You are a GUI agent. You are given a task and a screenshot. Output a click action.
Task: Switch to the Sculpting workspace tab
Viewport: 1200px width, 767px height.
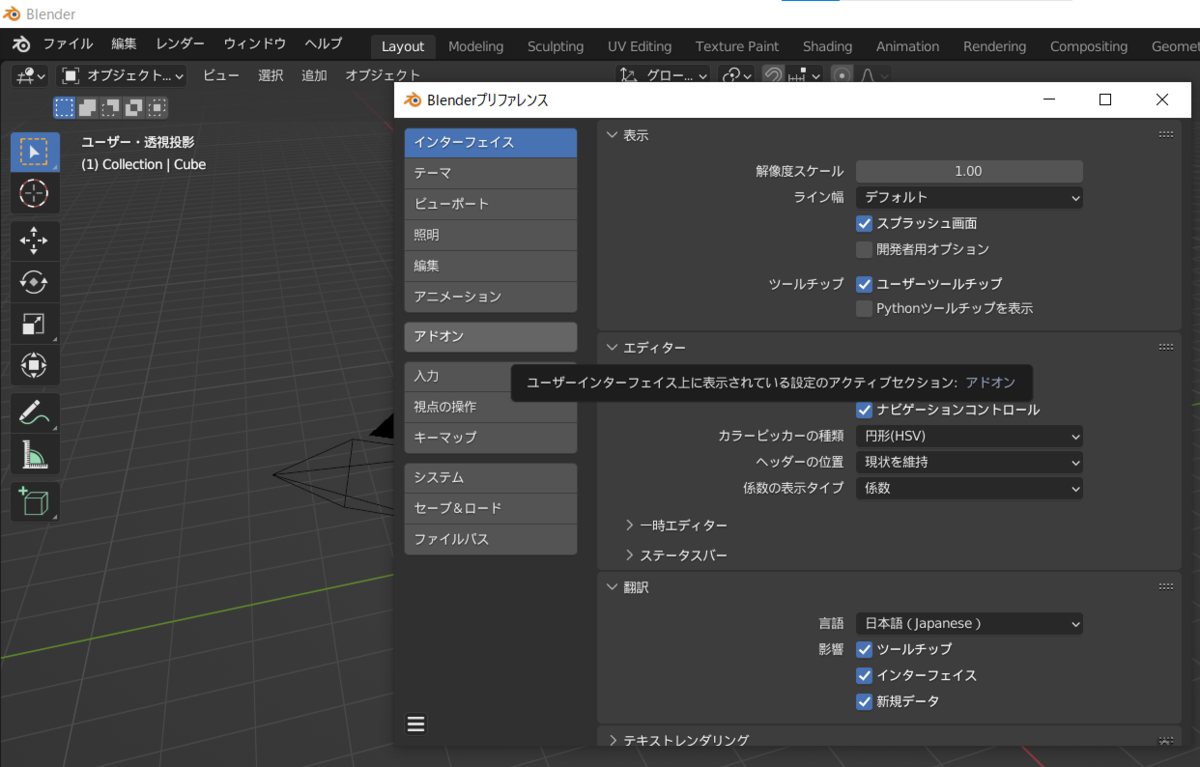coord(556,46)
